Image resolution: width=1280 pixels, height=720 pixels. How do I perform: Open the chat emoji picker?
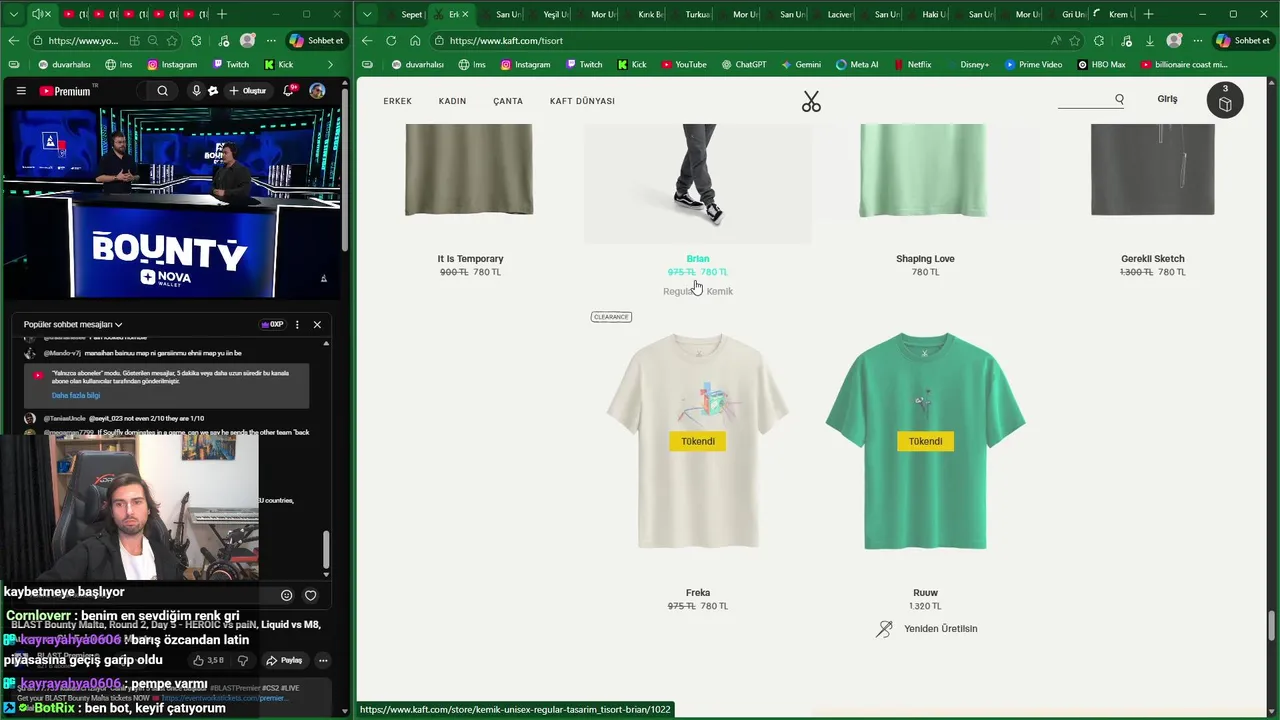point(286,595)
